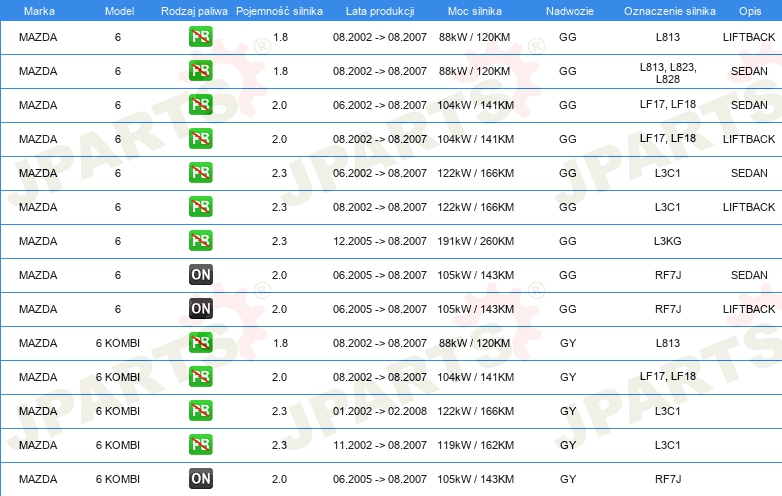The height and width of the screenshot is (496, 782).
Task: Select the '11.2002 -> 08.2007' production years
Action: (380, 445)
